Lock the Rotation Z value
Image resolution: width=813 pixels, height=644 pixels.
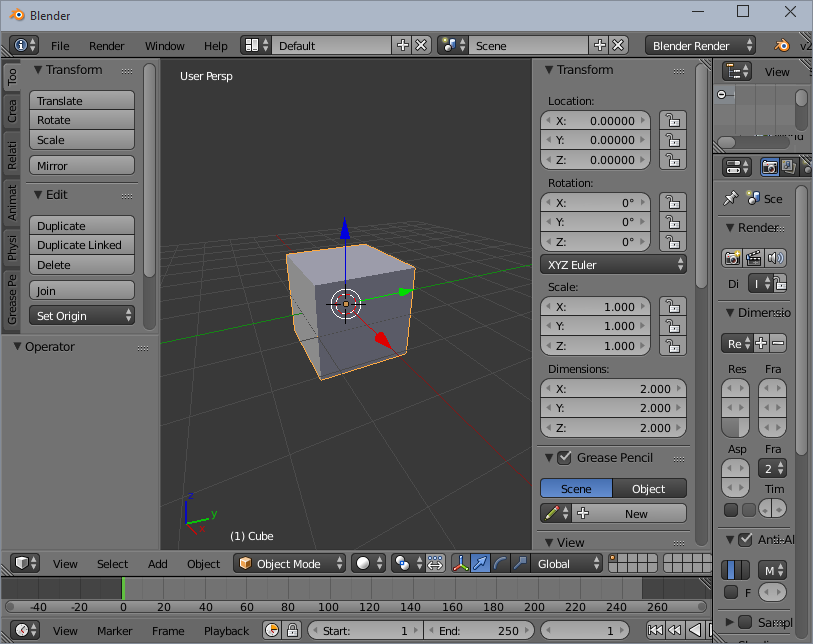(x=673, y=242)
